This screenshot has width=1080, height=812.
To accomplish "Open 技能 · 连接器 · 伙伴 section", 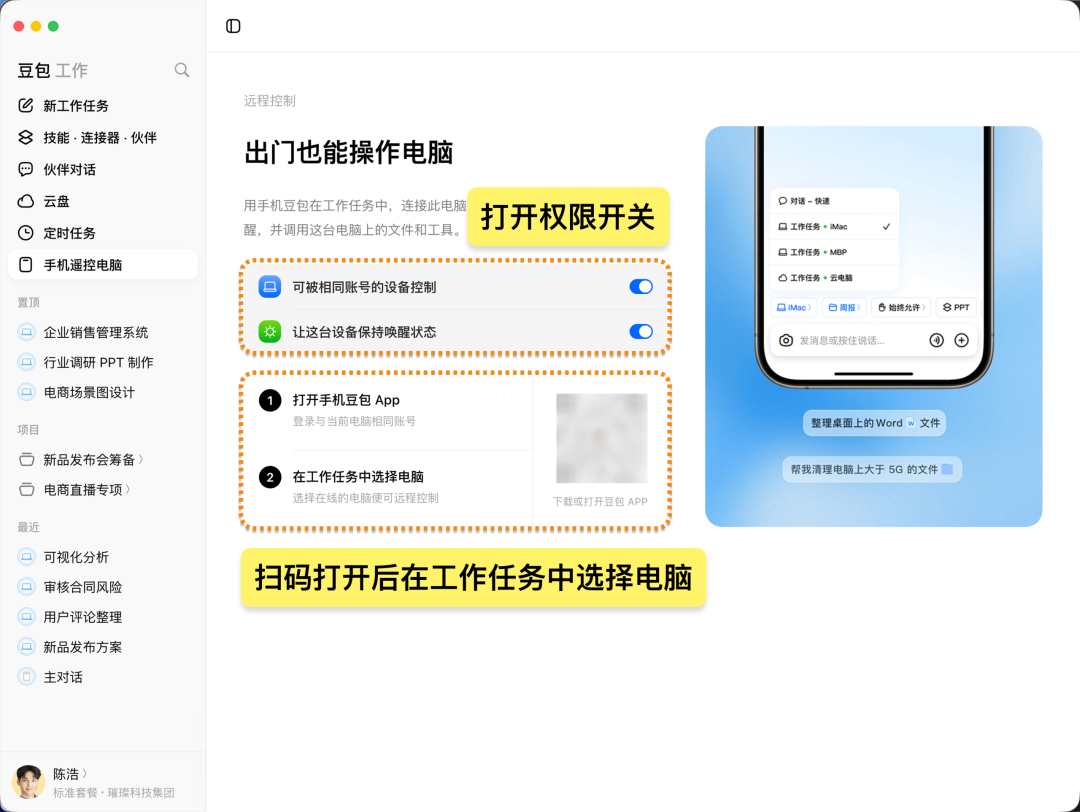I will [x=103, y=138].
